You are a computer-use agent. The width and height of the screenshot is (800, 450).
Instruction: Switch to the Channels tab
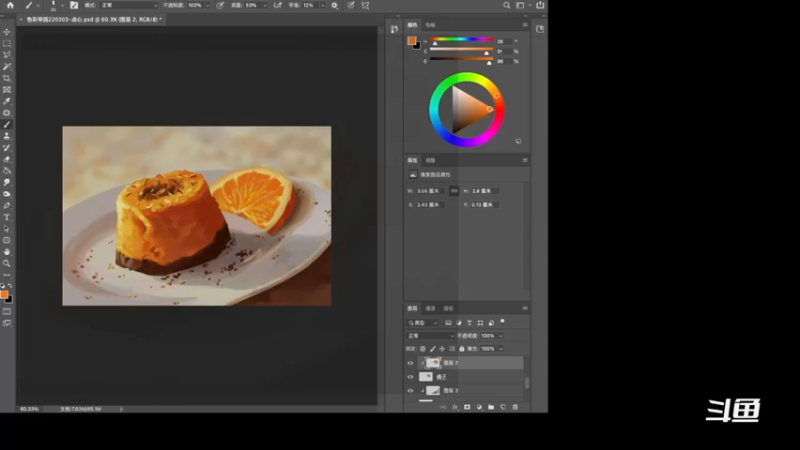point(431,308)
